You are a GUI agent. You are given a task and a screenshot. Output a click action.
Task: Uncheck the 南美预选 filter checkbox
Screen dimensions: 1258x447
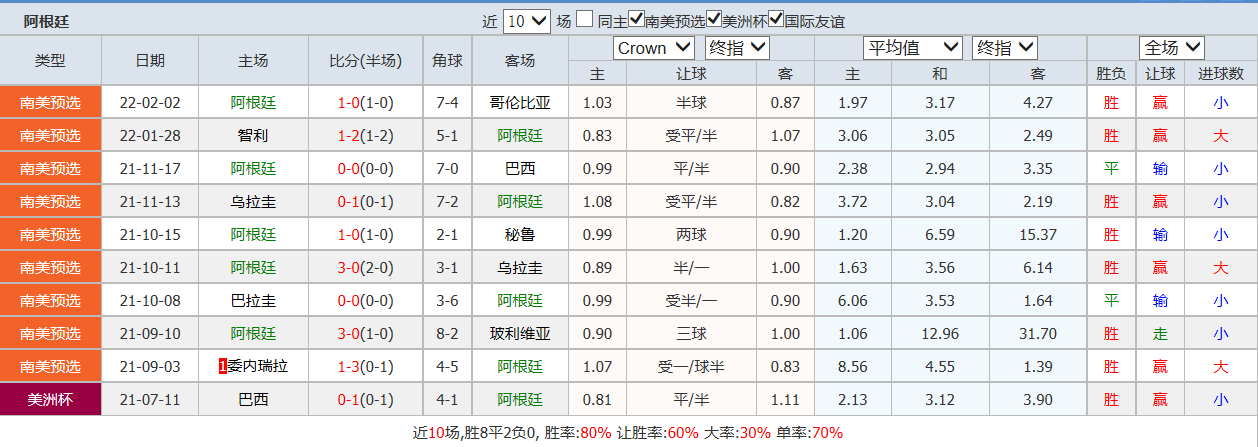coord(636,19)
